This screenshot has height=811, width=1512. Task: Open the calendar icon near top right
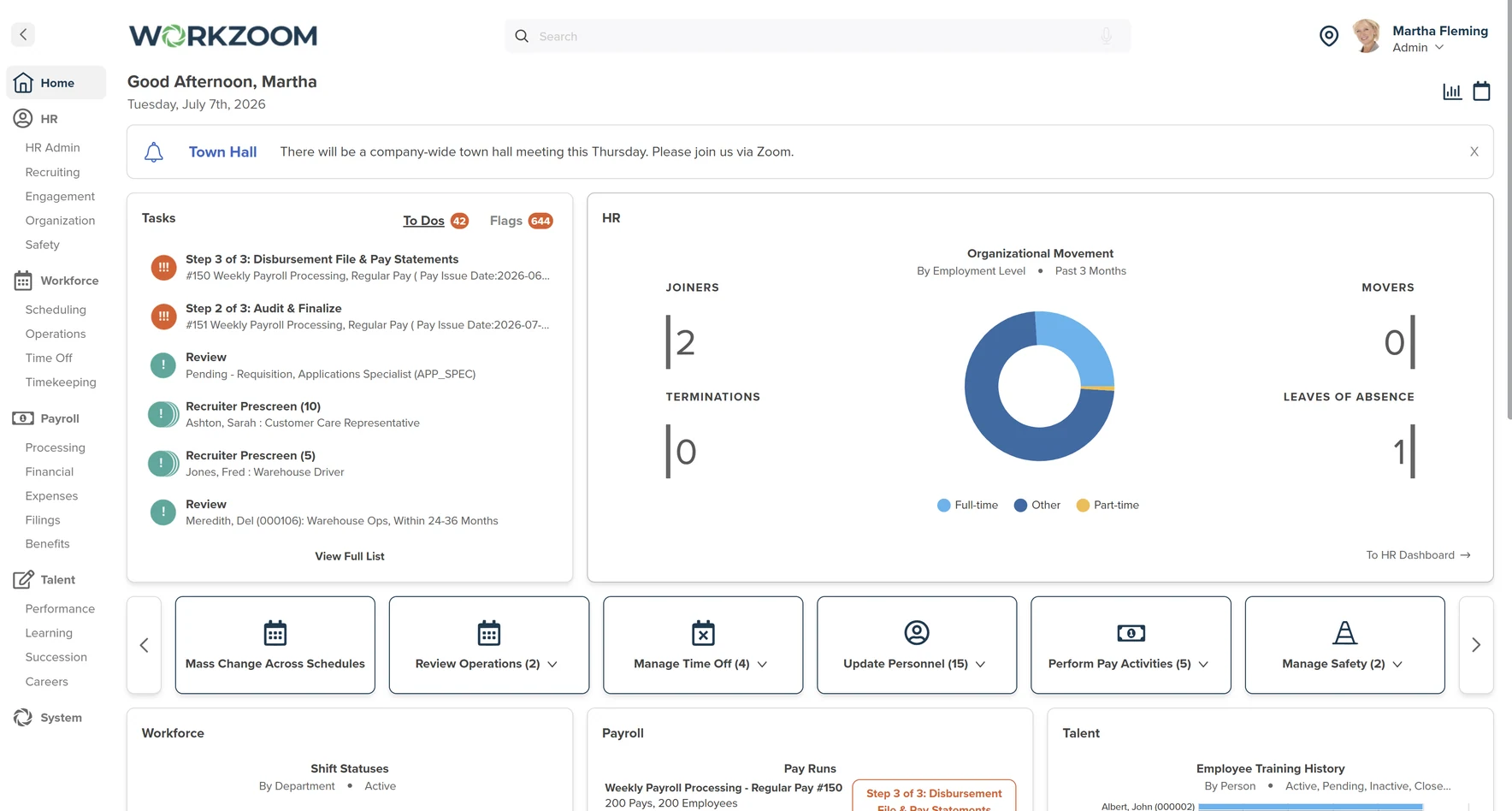tap(1481, 91)
